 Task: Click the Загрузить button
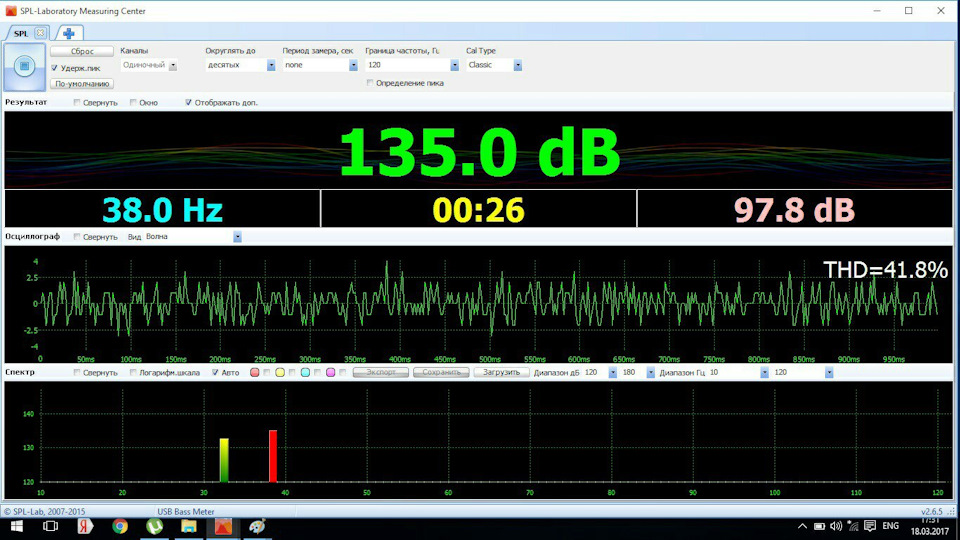pos(500,372)
